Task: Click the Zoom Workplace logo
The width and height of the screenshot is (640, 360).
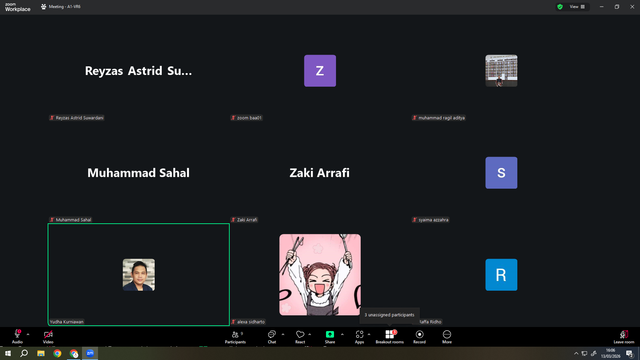Action: [x=18, y=7]
